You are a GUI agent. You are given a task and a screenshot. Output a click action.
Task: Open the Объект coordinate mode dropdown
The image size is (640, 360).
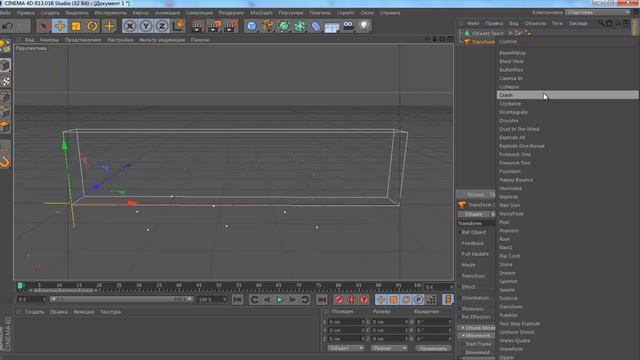pyautogui.click(x=346, y=348)
